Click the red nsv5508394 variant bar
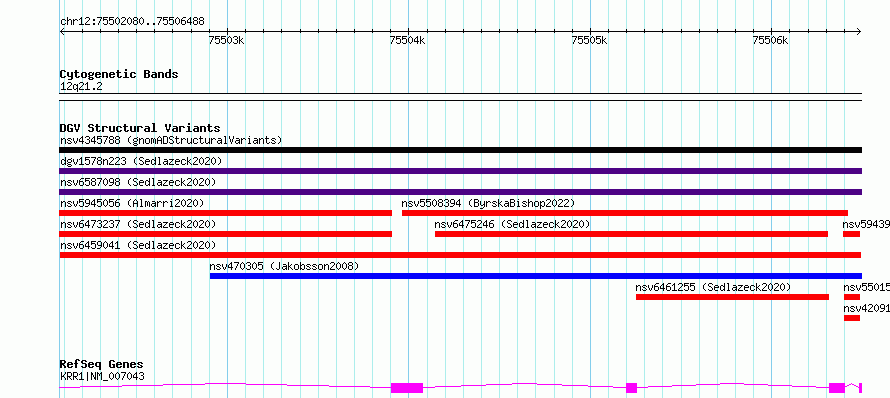The width and height of the screenshot is (890, 398). pyautogui.click(x=625, y=213)
